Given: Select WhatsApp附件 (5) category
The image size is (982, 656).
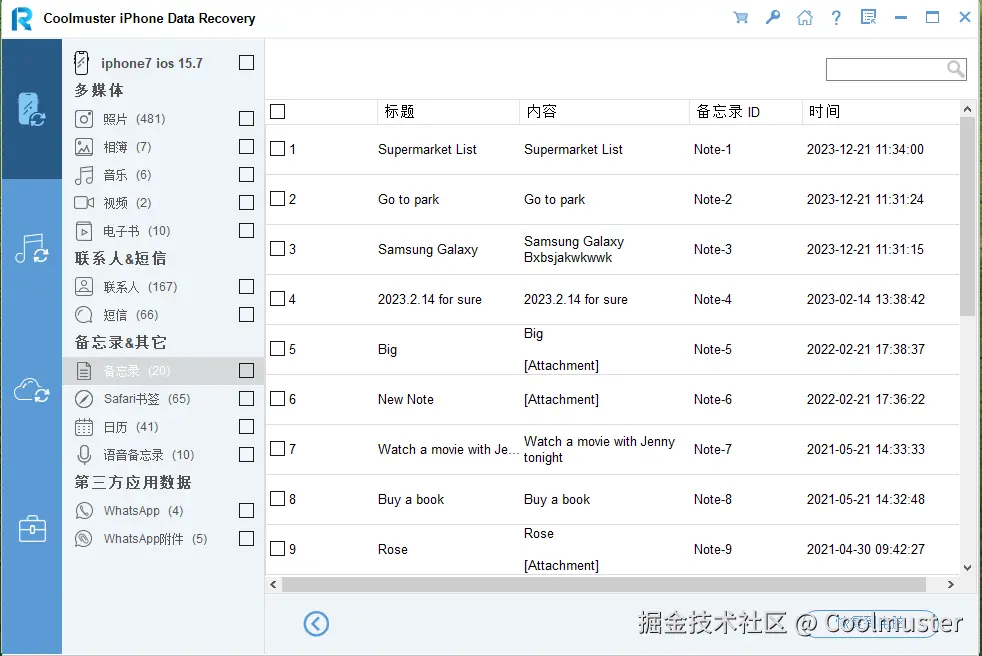Looking at the screenshot, I should 163,539.
